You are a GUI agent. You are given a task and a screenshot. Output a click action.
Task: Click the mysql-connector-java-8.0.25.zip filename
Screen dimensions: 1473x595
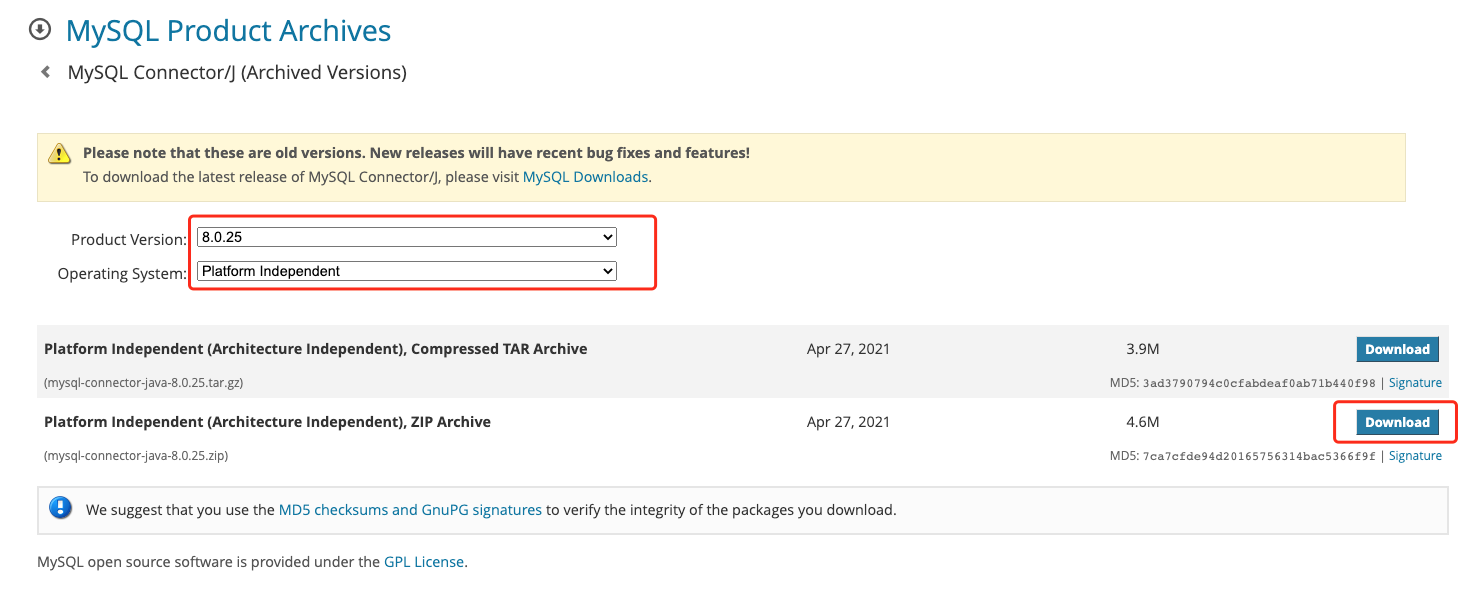136,456
